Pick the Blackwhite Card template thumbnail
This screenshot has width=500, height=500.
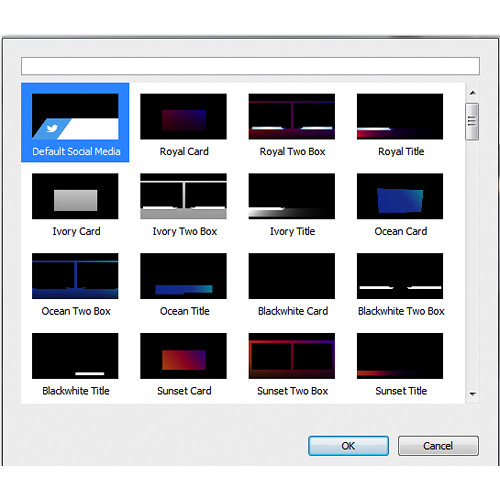click(292, 276)
